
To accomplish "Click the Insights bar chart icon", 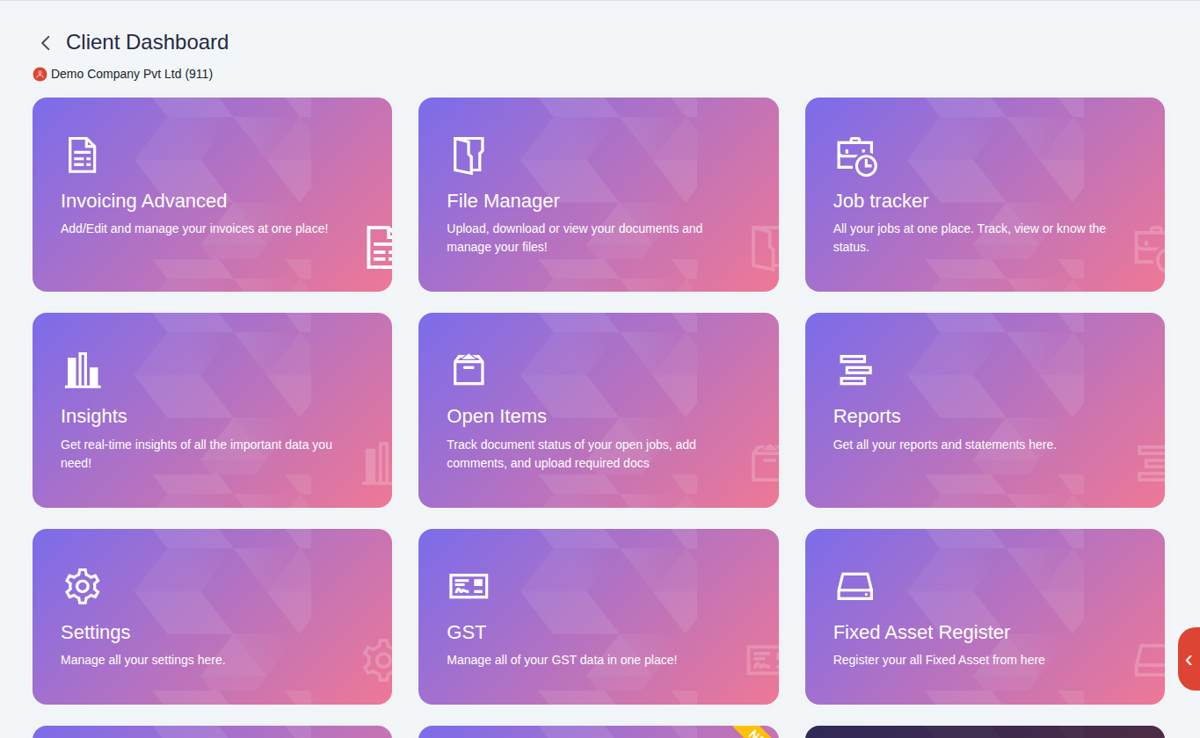I will click(83, 370).
